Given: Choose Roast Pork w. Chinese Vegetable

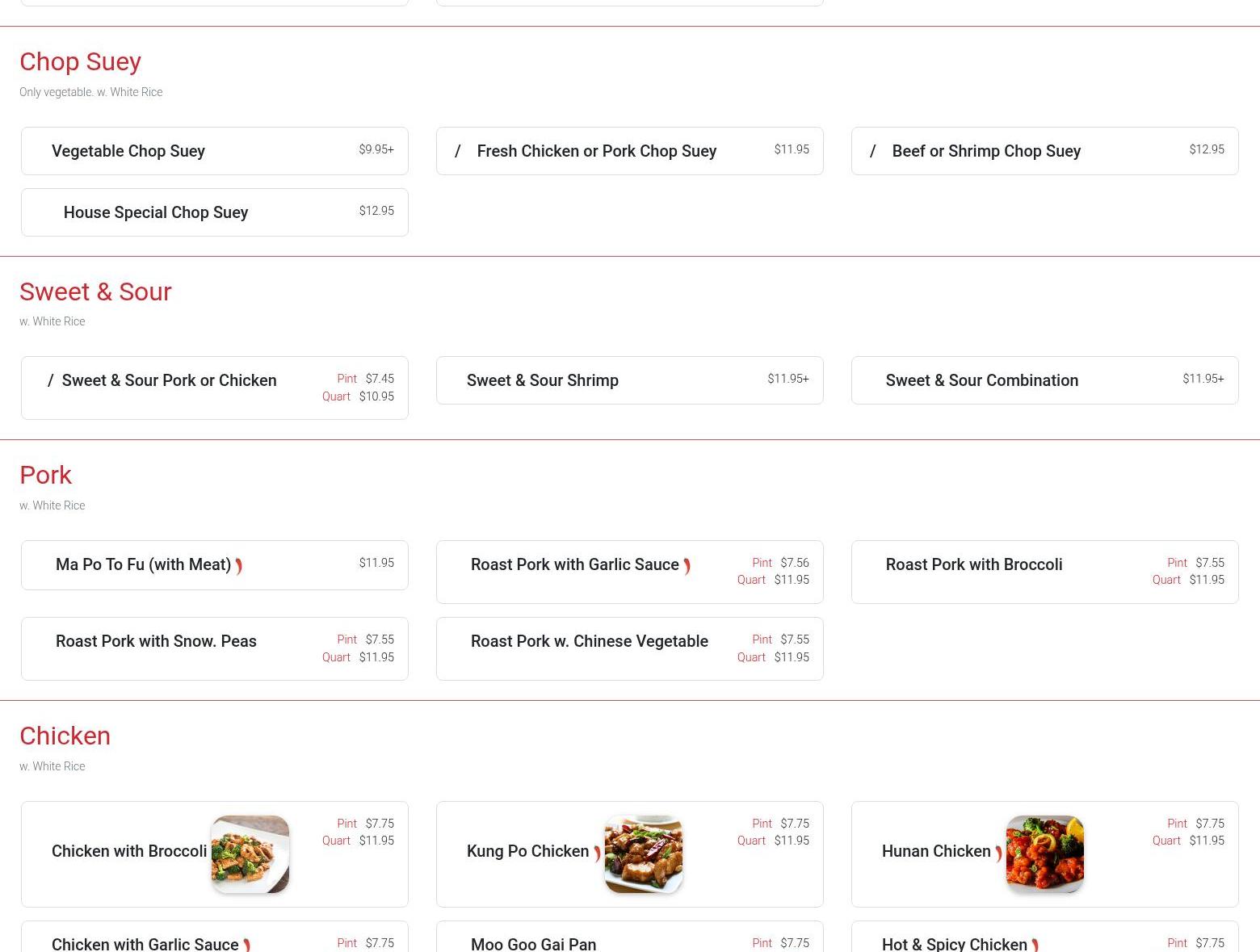Looking at the screenshot, I should point(589,641).
